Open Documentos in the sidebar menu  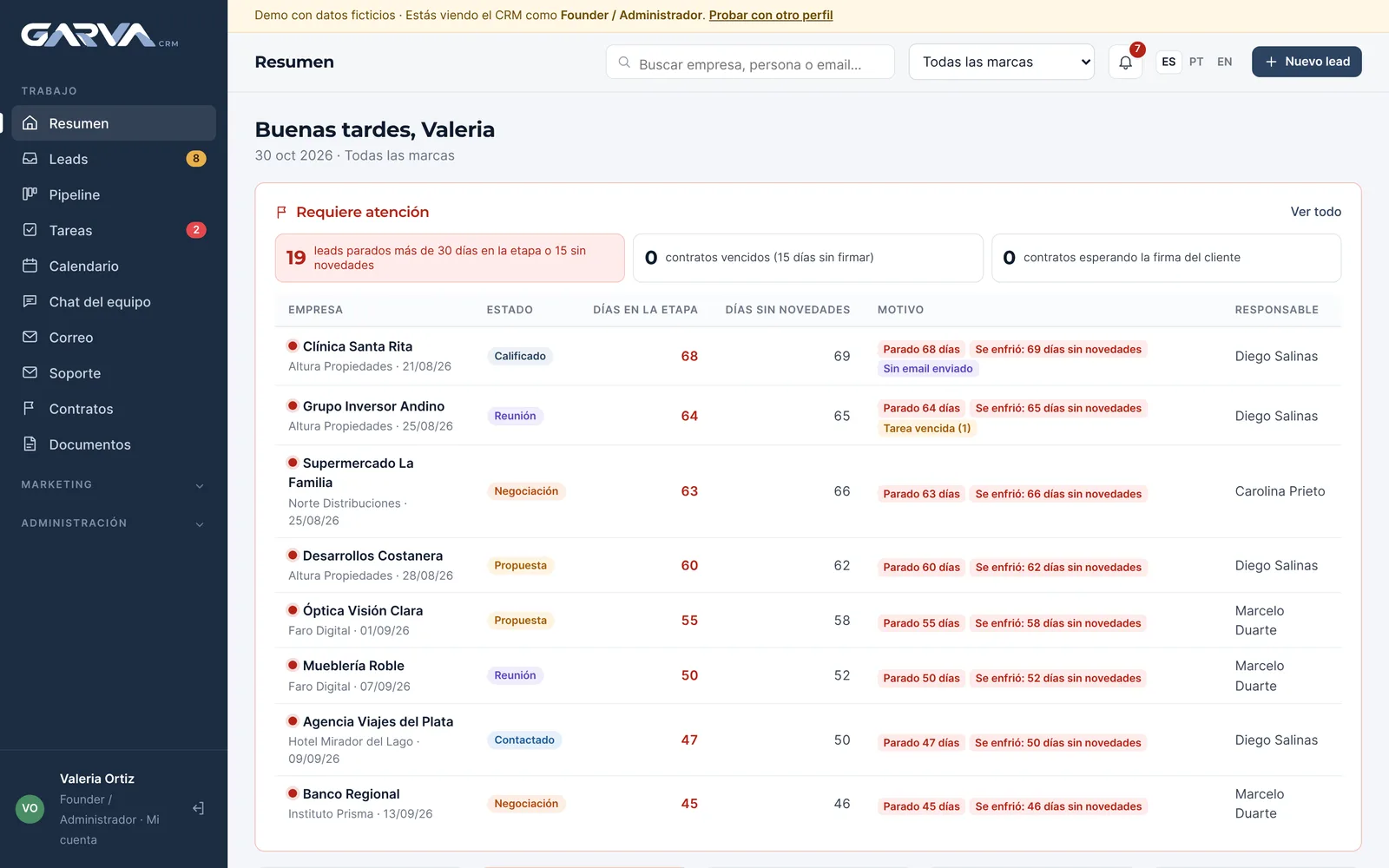click(114, 444)
